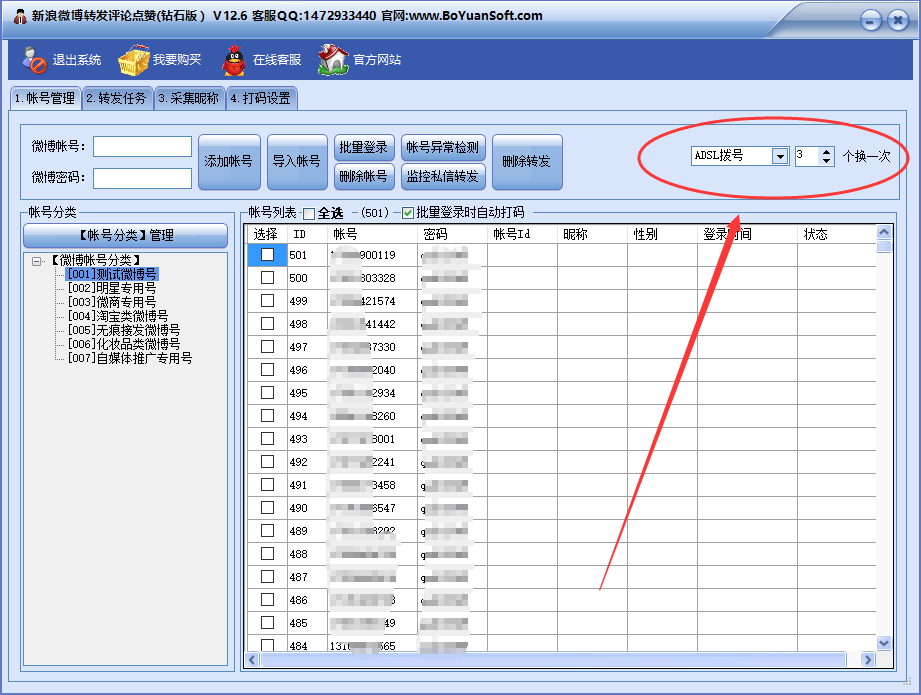Click the 微博密码 input field

pos(142,178)
